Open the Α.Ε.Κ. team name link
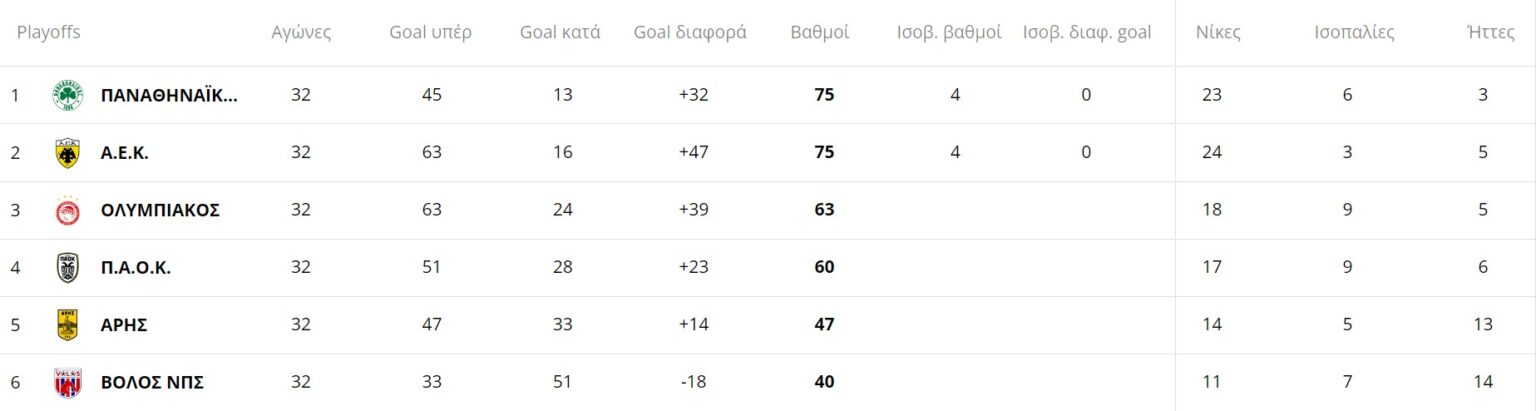This screenshot has width=1536, height=411. [125, 153]
